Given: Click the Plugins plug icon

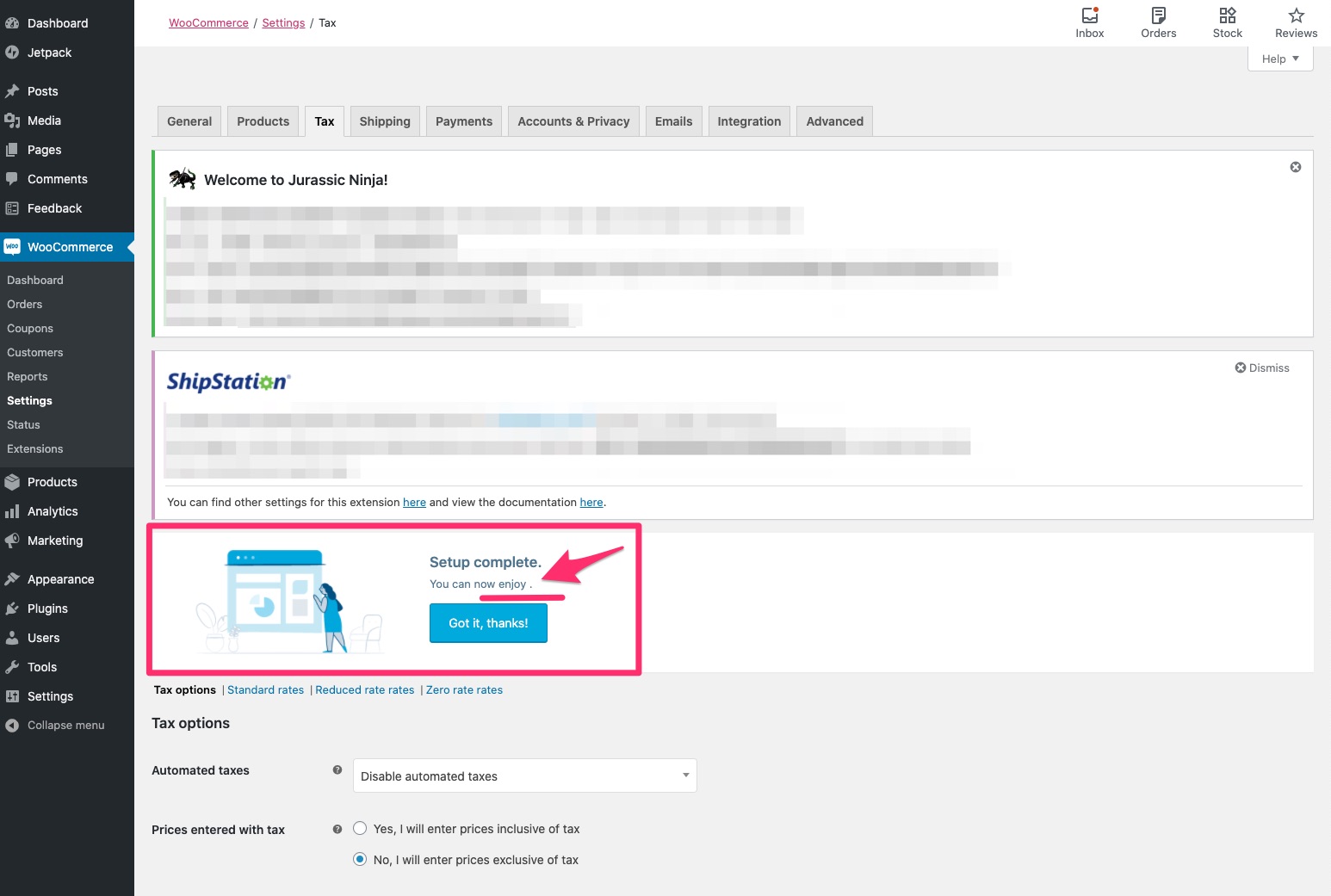Looking at the screenshot, I should click(12, 609).
